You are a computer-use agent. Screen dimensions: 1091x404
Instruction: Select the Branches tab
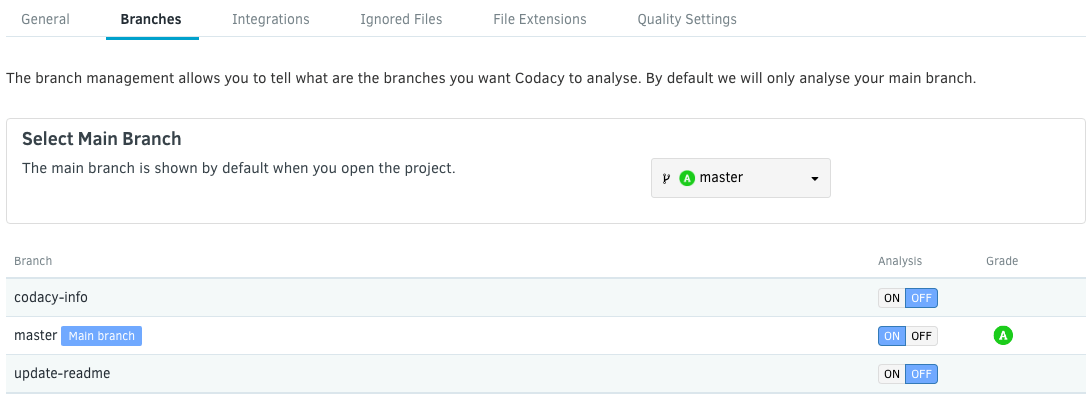point(151,19)
